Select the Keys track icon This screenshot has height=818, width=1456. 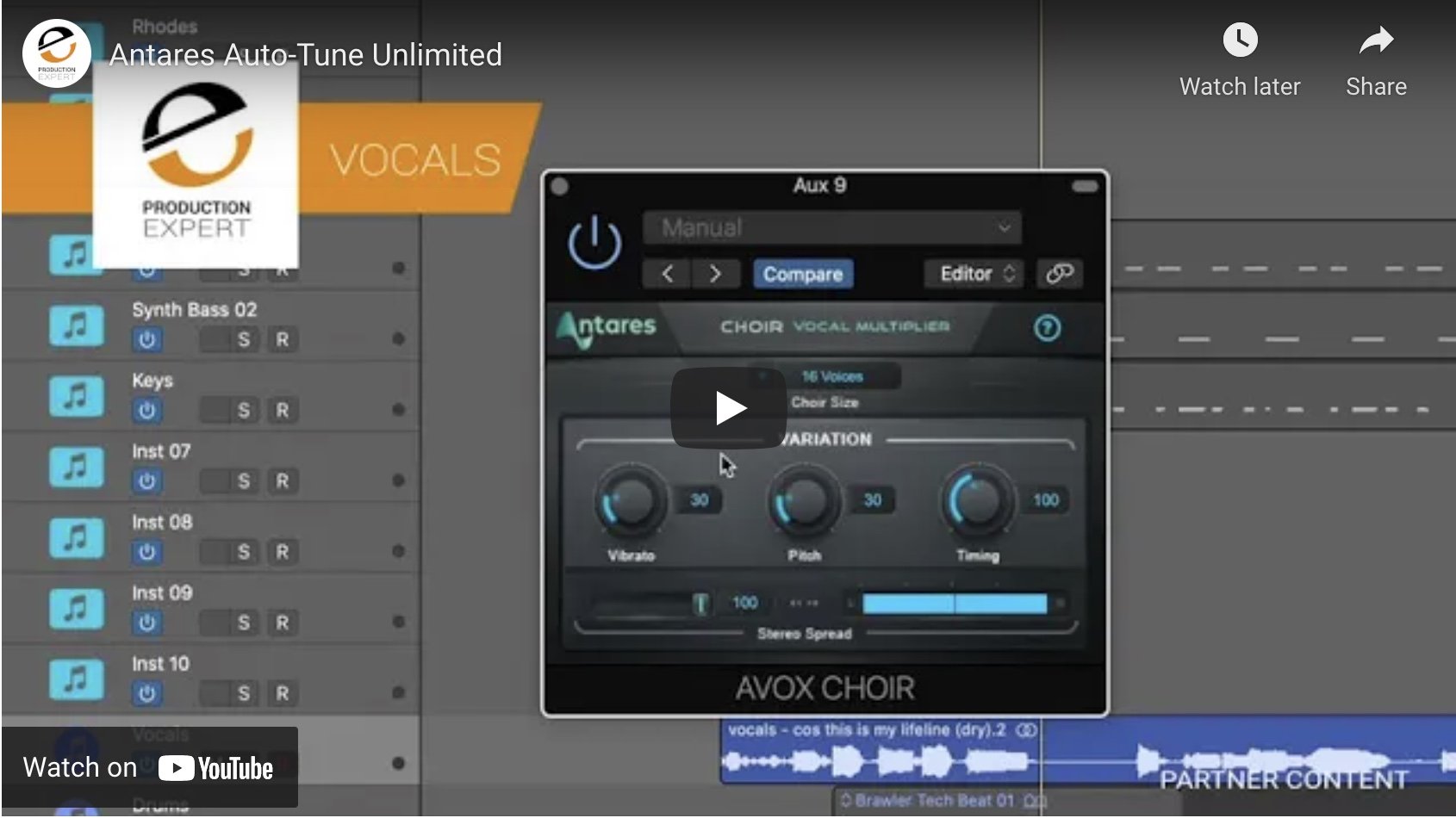point(76,396)
